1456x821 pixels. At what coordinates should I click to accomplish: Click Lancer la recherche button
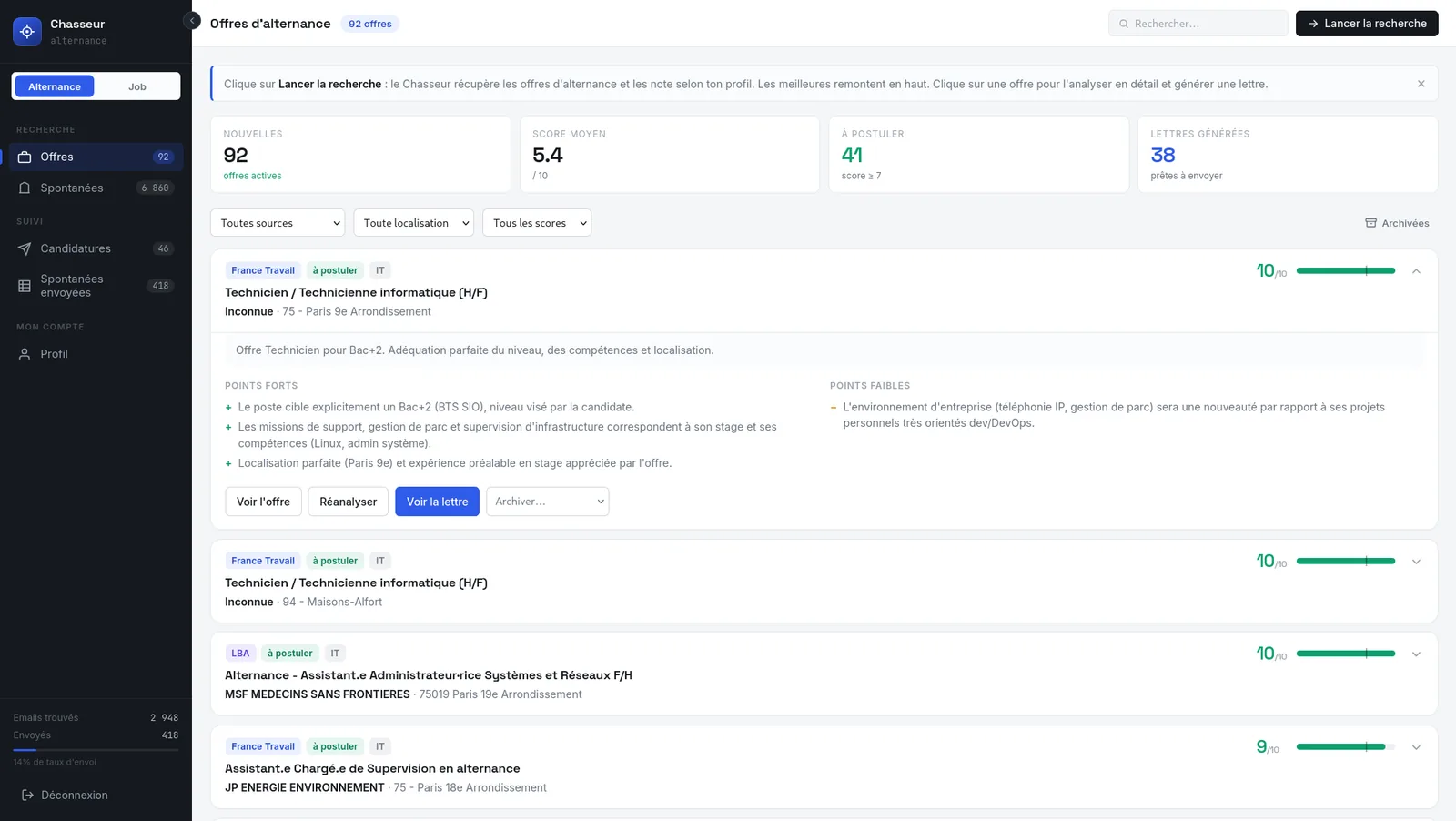point(1367,24)
